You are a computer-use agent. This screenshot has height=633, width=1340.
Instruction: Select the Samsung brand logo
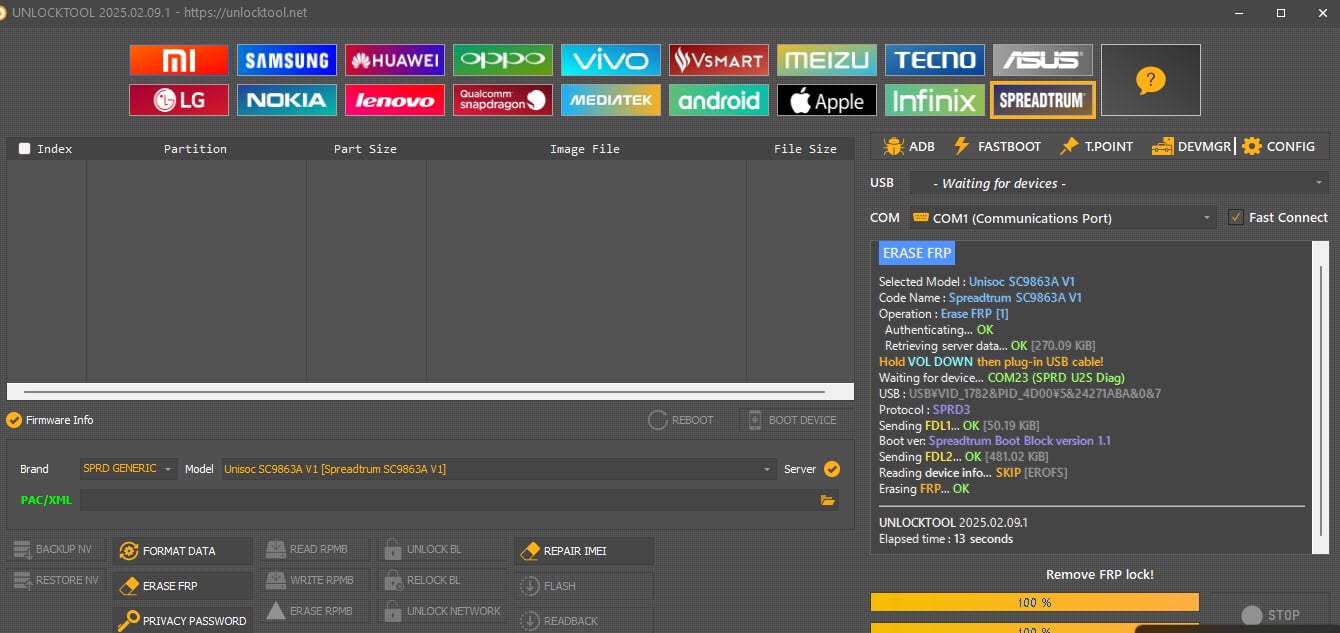(287, 60)
